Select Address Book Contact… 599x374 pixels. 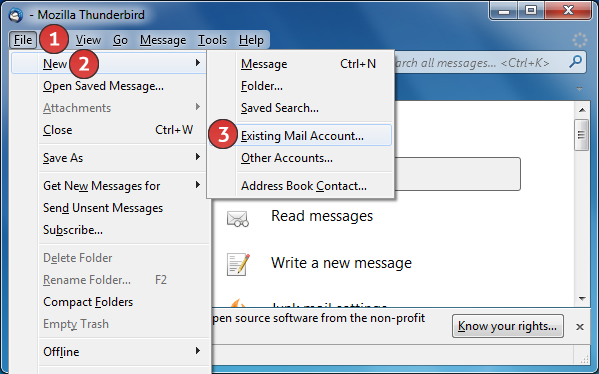300,186
